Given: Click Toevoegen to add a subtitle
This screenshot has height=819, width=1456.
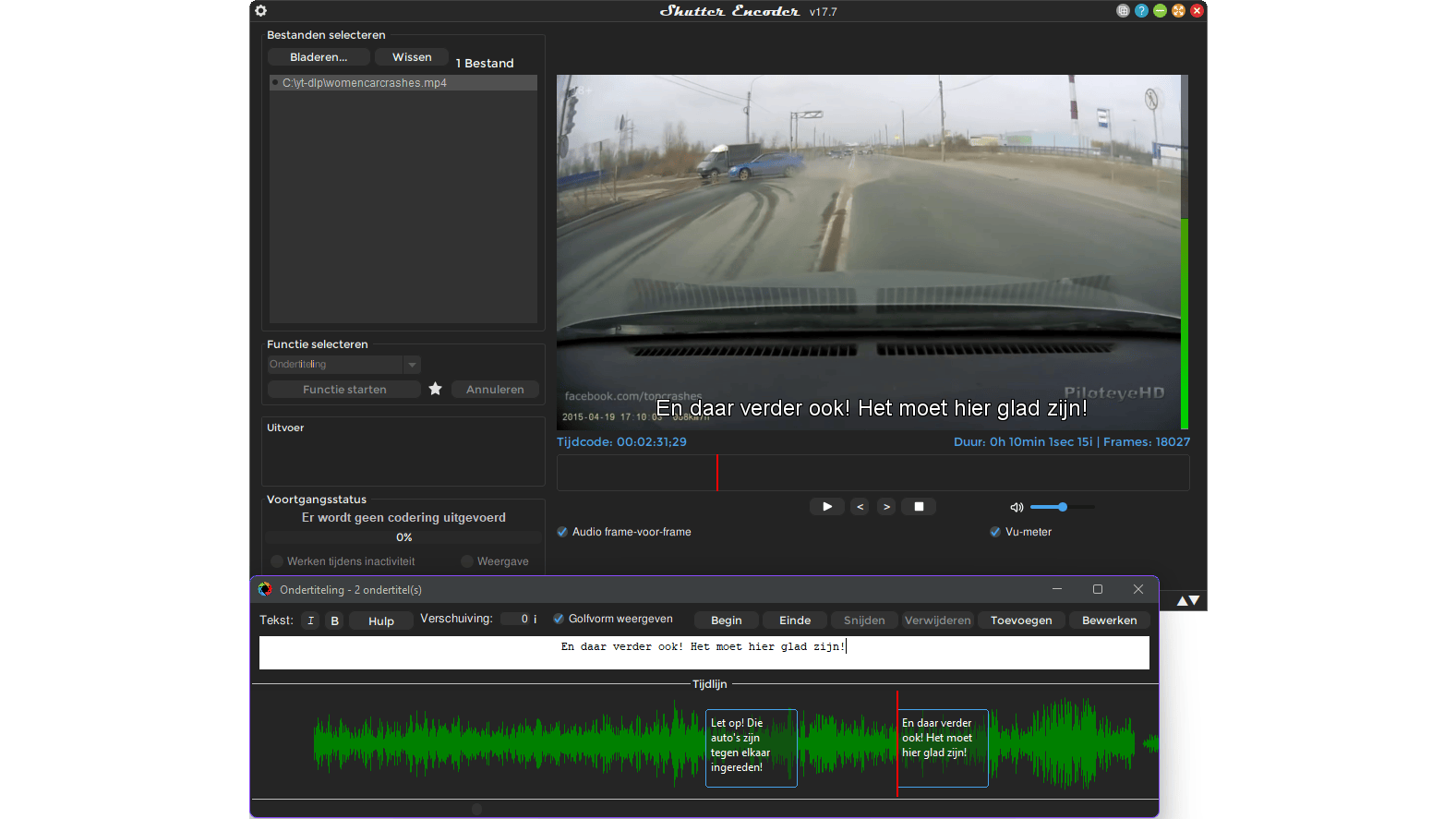Looking at the screenshot, I should (1021, 620).
